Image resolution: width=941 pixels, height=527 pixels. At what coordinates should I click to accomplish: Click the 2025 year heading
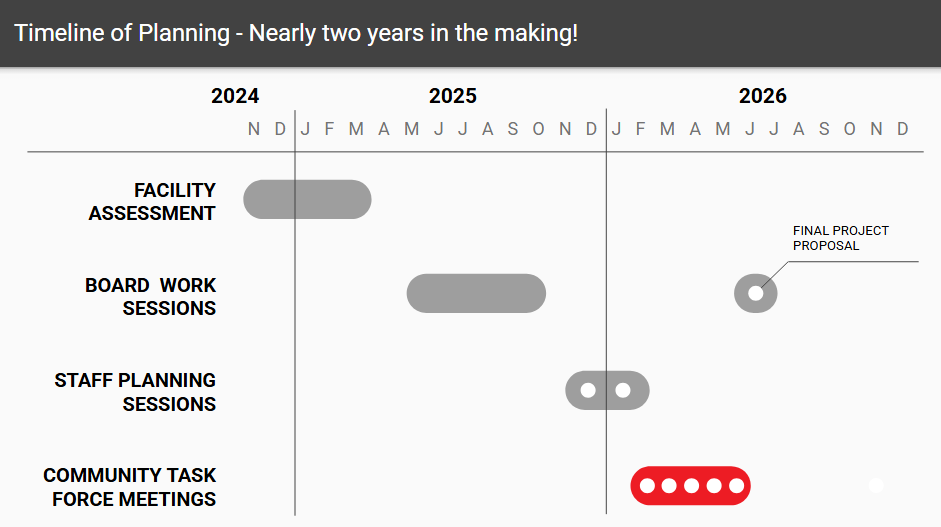(x=452, y=96)
